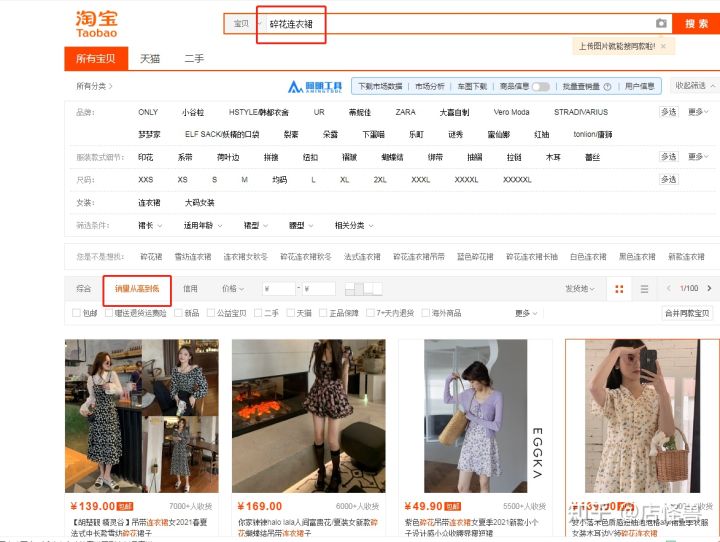Sort results by 综合
This screenshot has width=720, height=542.
[84, 288]
